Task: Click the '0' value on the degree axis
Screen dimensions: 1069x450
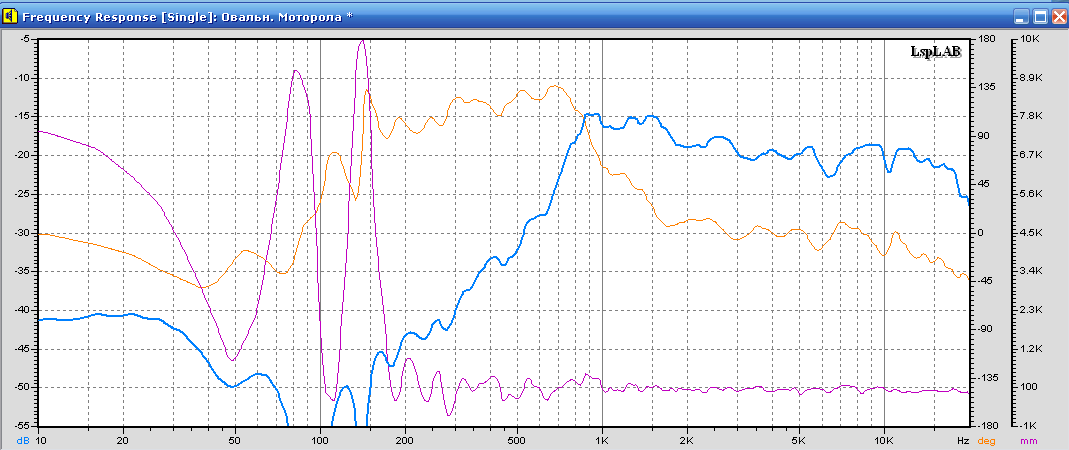Action: tap(982, 232)
